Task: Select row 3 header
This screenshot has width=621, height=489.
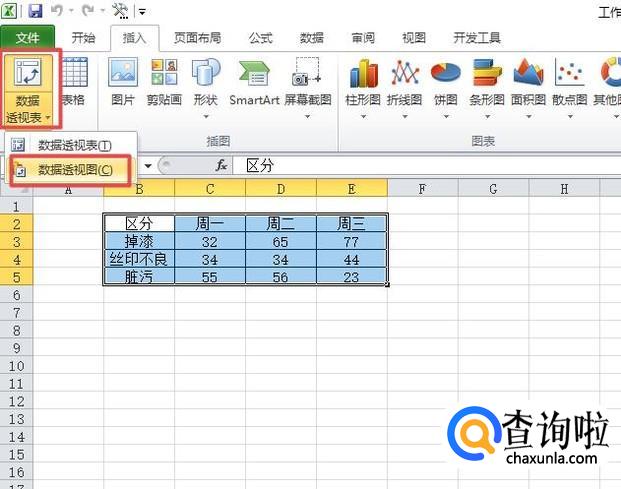Action: [x=16, y=242]
